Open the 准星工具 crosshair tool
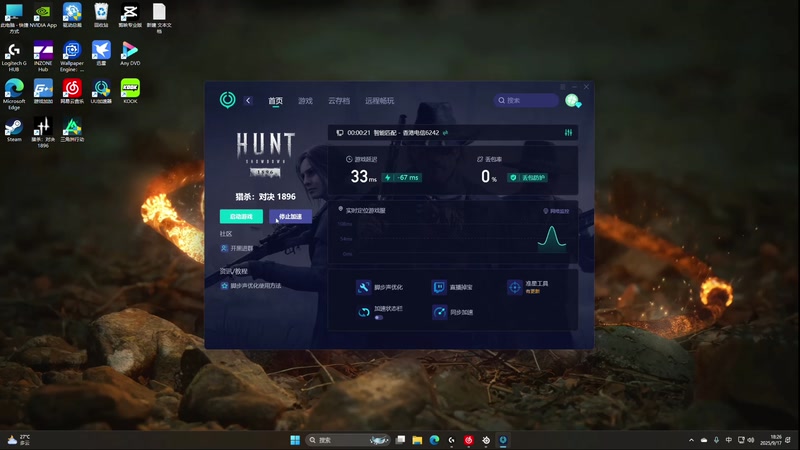Viewport: 800px width, 450px height. coord(528,287)
